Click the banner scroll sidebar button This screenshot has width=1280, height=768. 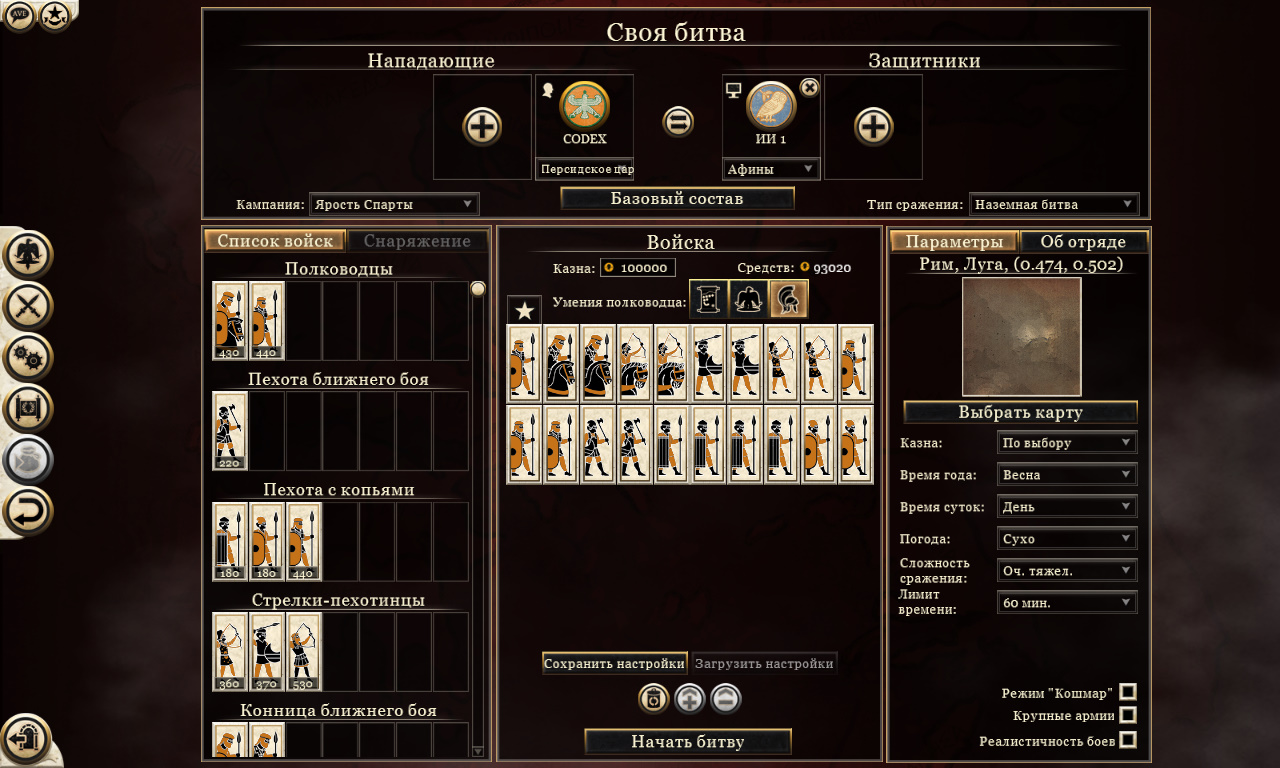click(28, 409)
